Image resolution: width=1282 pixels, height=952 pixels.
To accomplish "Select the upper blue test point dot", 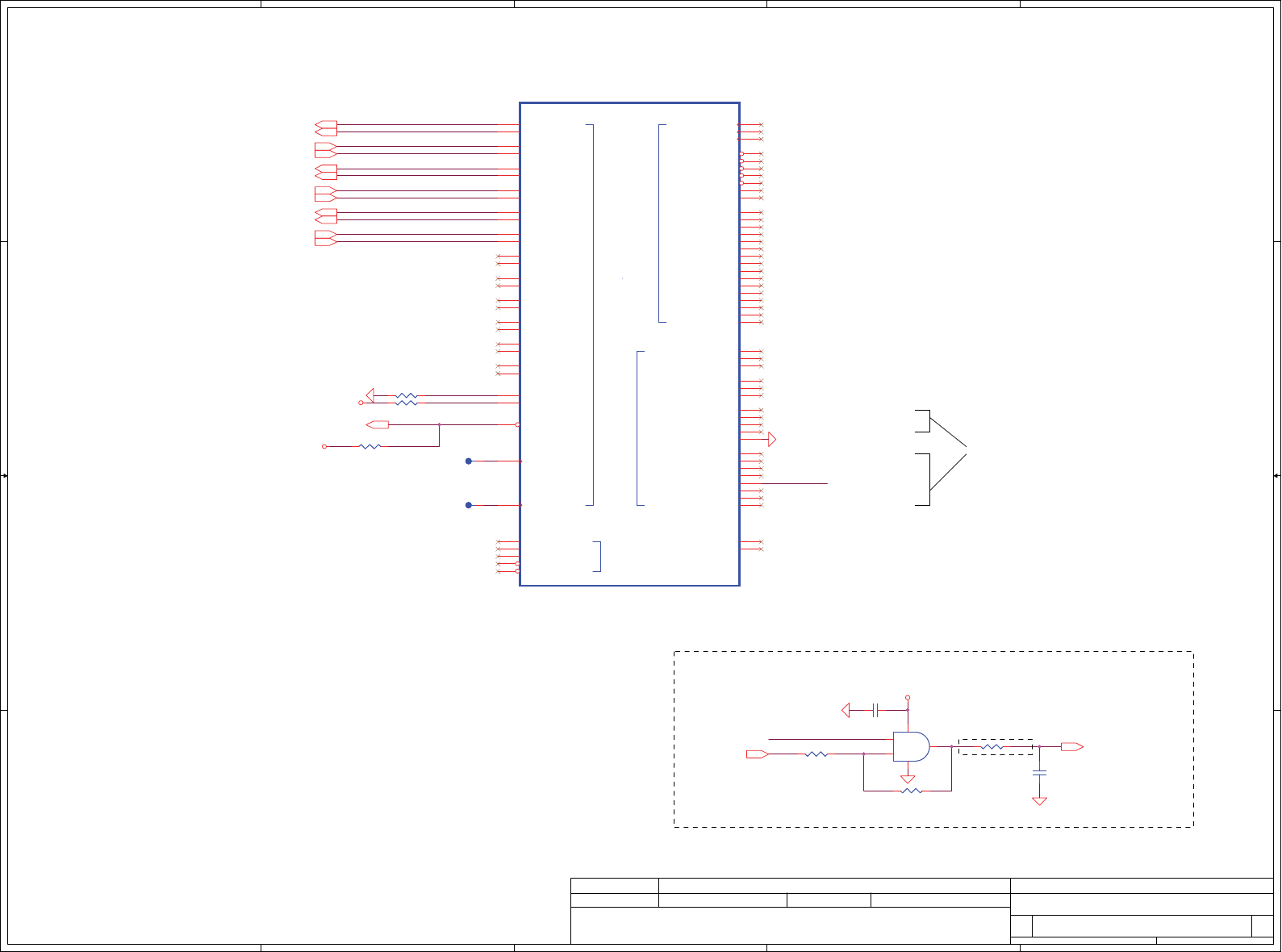I will [469, 461].
